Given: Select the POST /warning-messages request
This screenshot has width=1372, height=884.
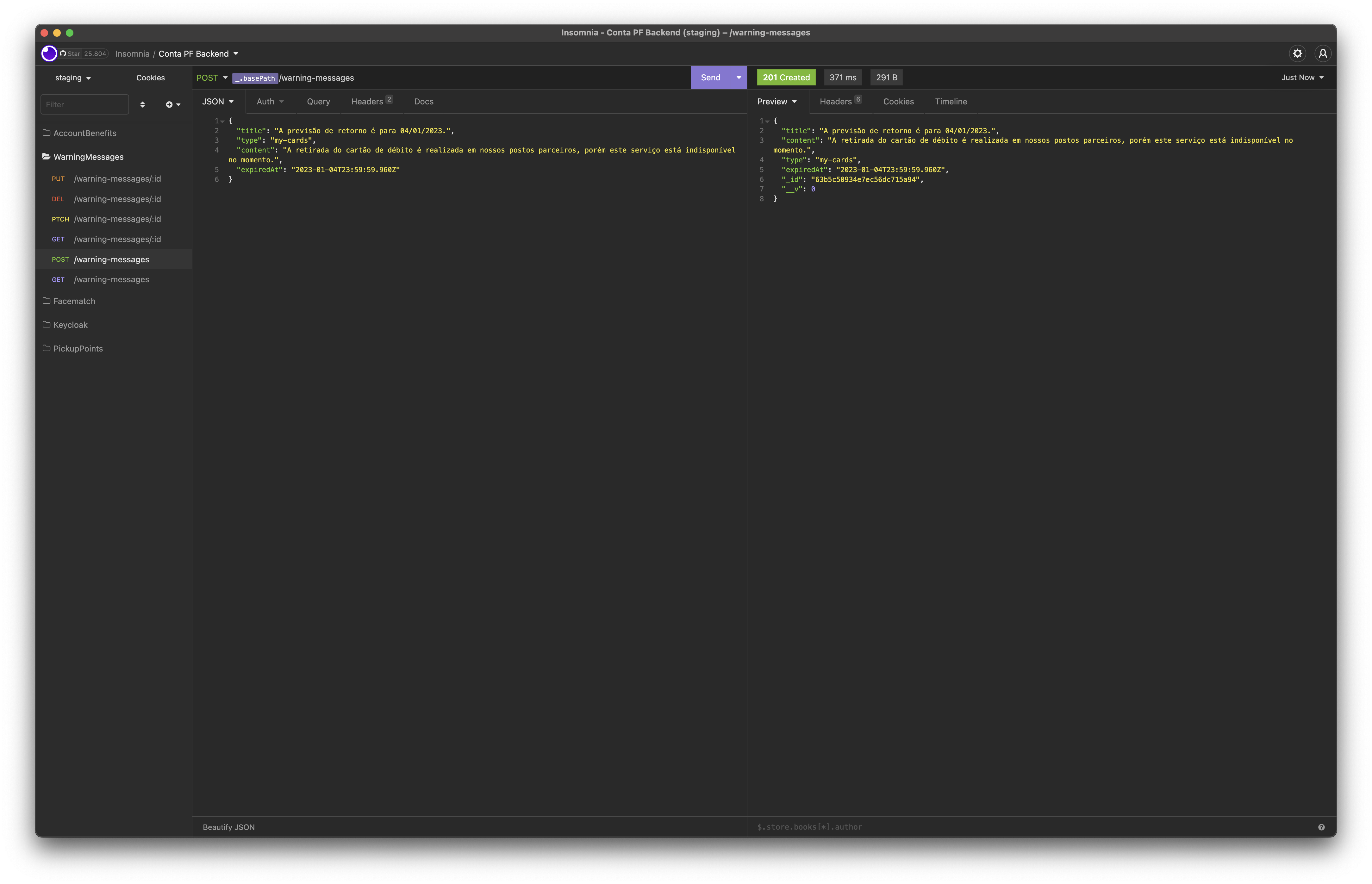Looking at the screenshot, I should coord(114,259).
